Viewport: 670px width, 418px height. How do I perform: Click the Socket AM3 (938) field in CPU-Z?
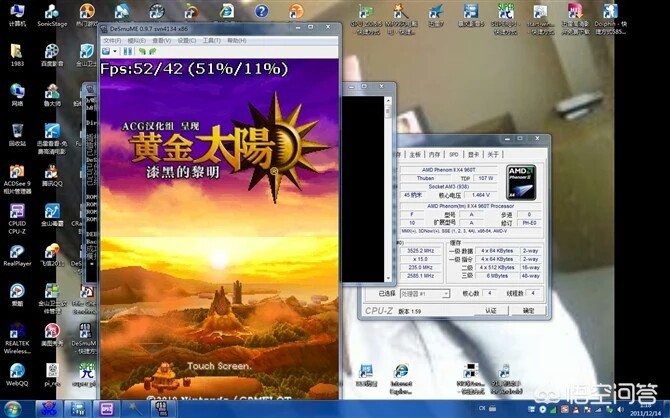click(449, 187)
